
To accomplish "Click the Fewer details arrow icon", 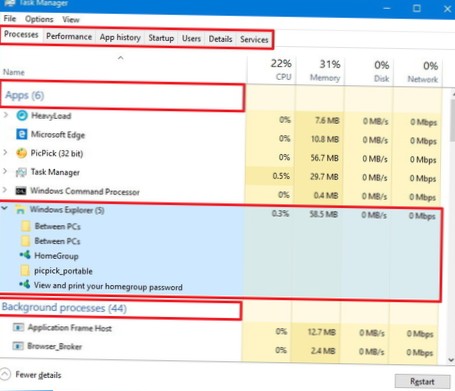I will click(x=5, y=374).
